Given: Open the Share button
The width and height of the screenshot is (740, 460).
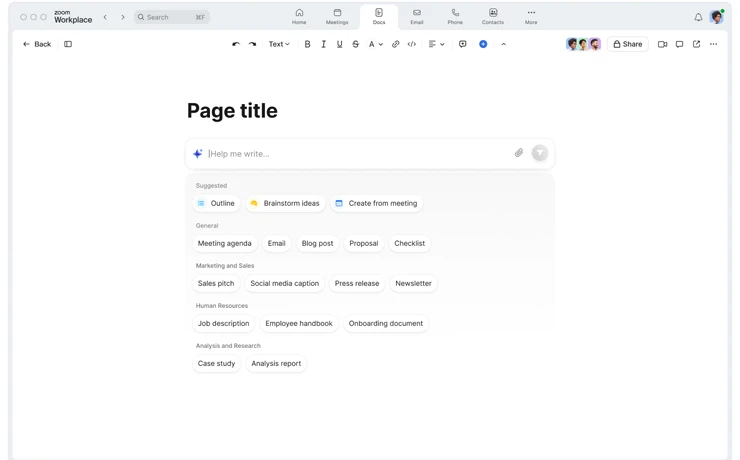Looking at the screenshot, I should (x=628, y=44).
